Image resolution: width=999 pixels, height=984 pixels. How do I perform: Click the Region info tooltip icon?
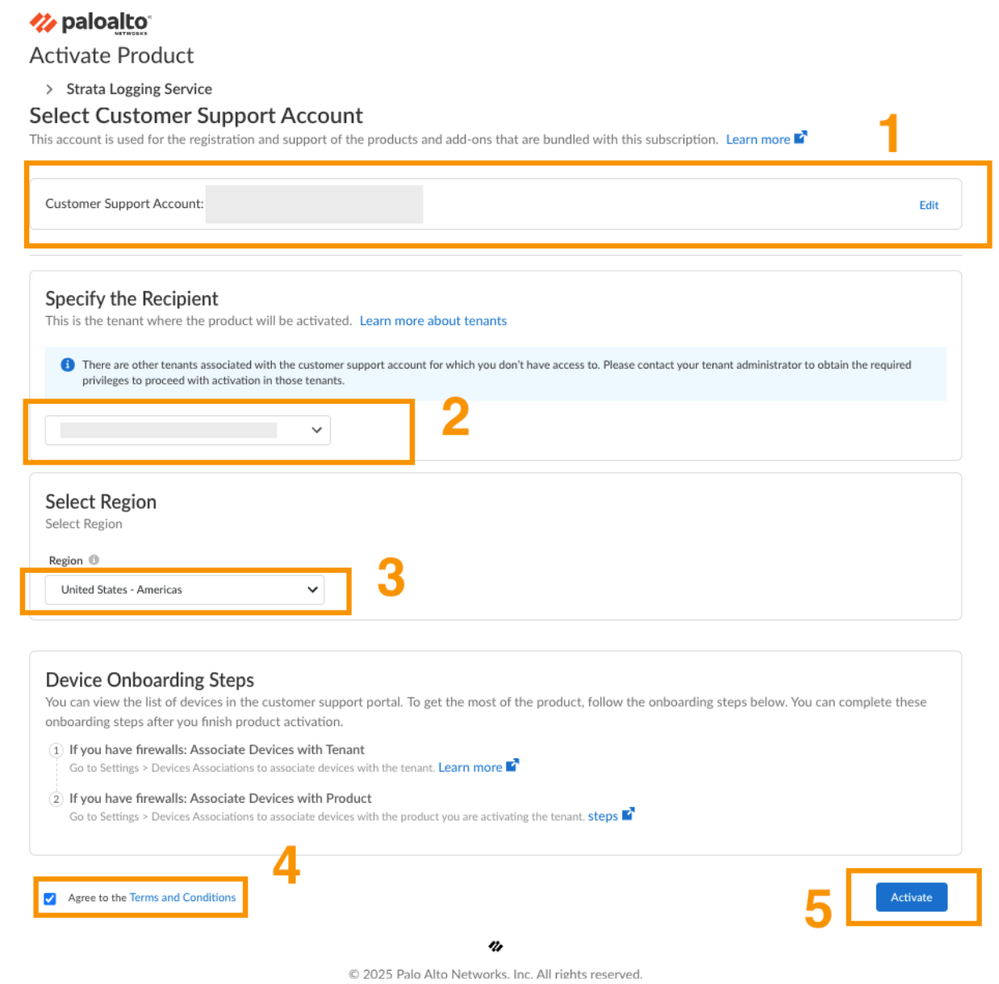pos(94,560)
